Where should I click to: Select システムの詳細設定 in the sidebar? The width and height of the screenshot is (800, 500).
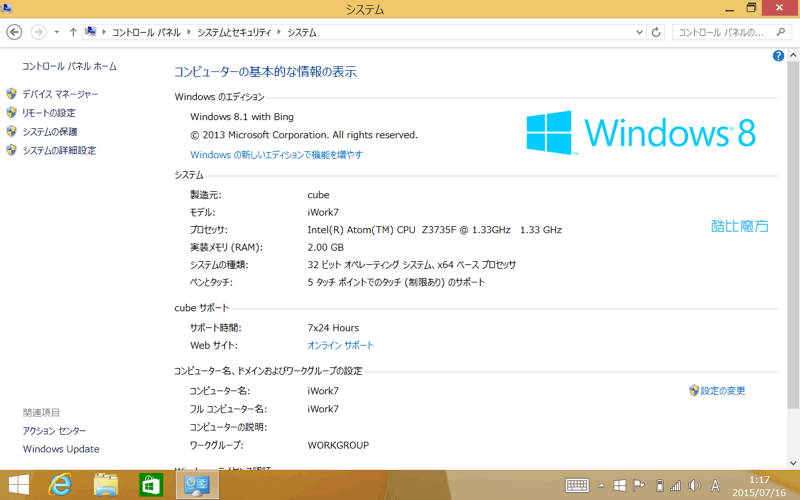[x=59, y=150]
